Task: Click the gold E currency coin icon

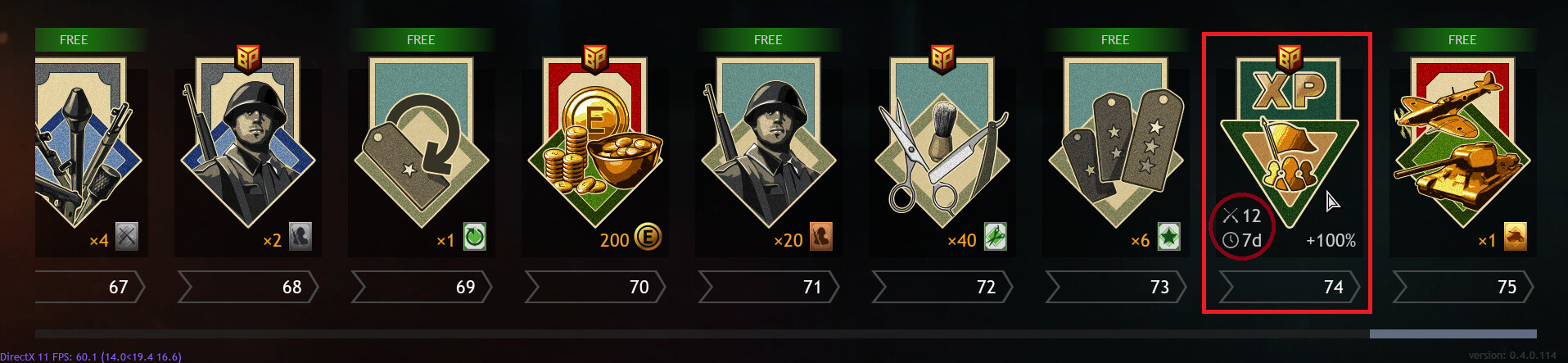Action: (x=648, y=238)
